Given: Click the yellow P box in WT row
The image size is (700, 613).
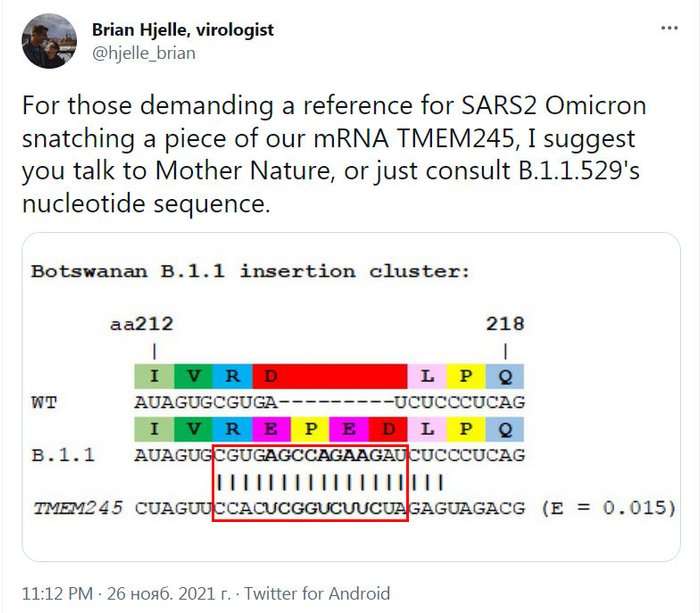Looking at the screenshot, I should coord(466,376).
